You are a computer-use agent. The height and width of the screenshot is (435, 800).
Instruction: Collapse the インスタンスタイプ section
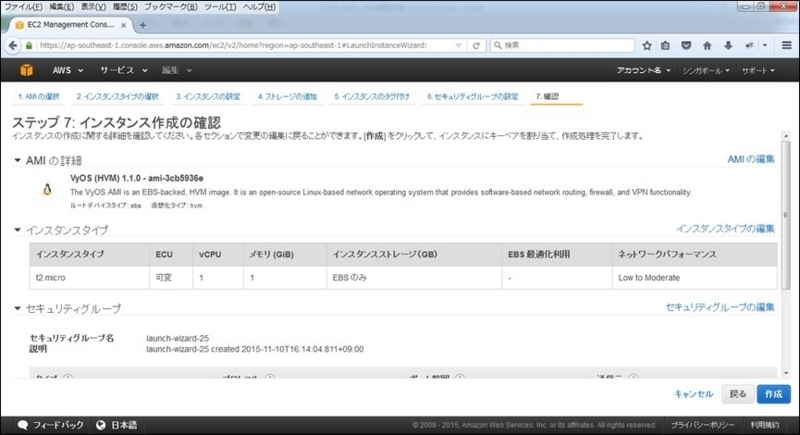[x=17, y=230]
